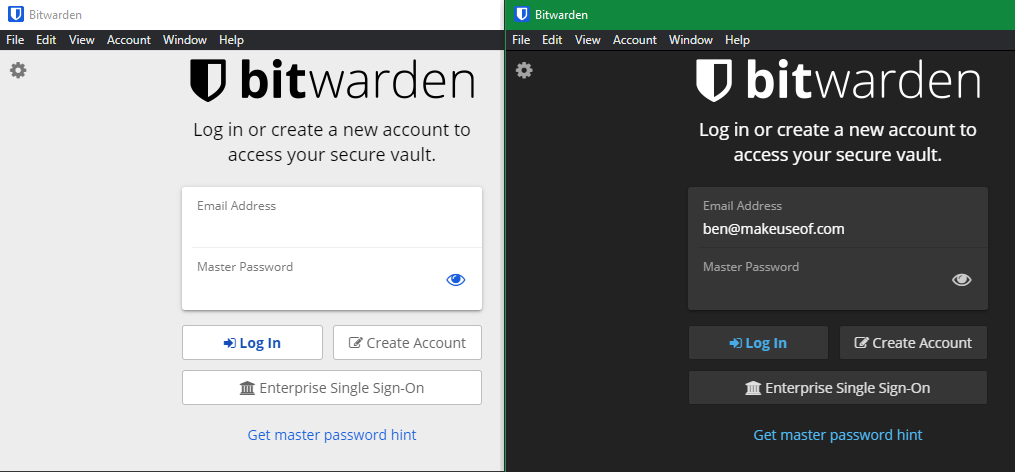The height and width of the screenshot is (472, 1015).
Task: Click Bitwarden title bar icon in dark window
Action: pyautogui.click(x=521, y=15)
